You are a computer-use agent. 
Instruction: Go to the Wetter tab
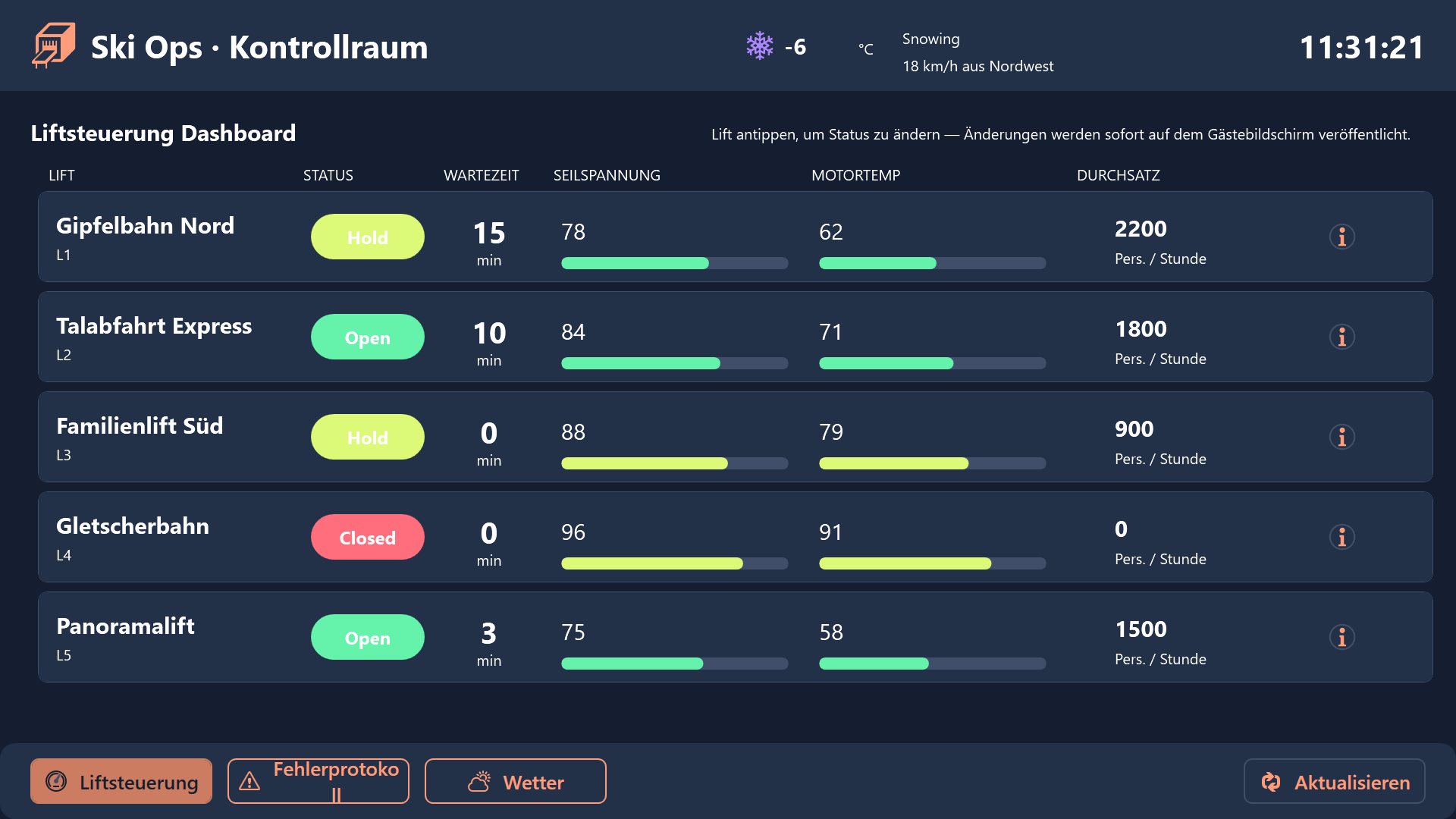pos(516,781)
